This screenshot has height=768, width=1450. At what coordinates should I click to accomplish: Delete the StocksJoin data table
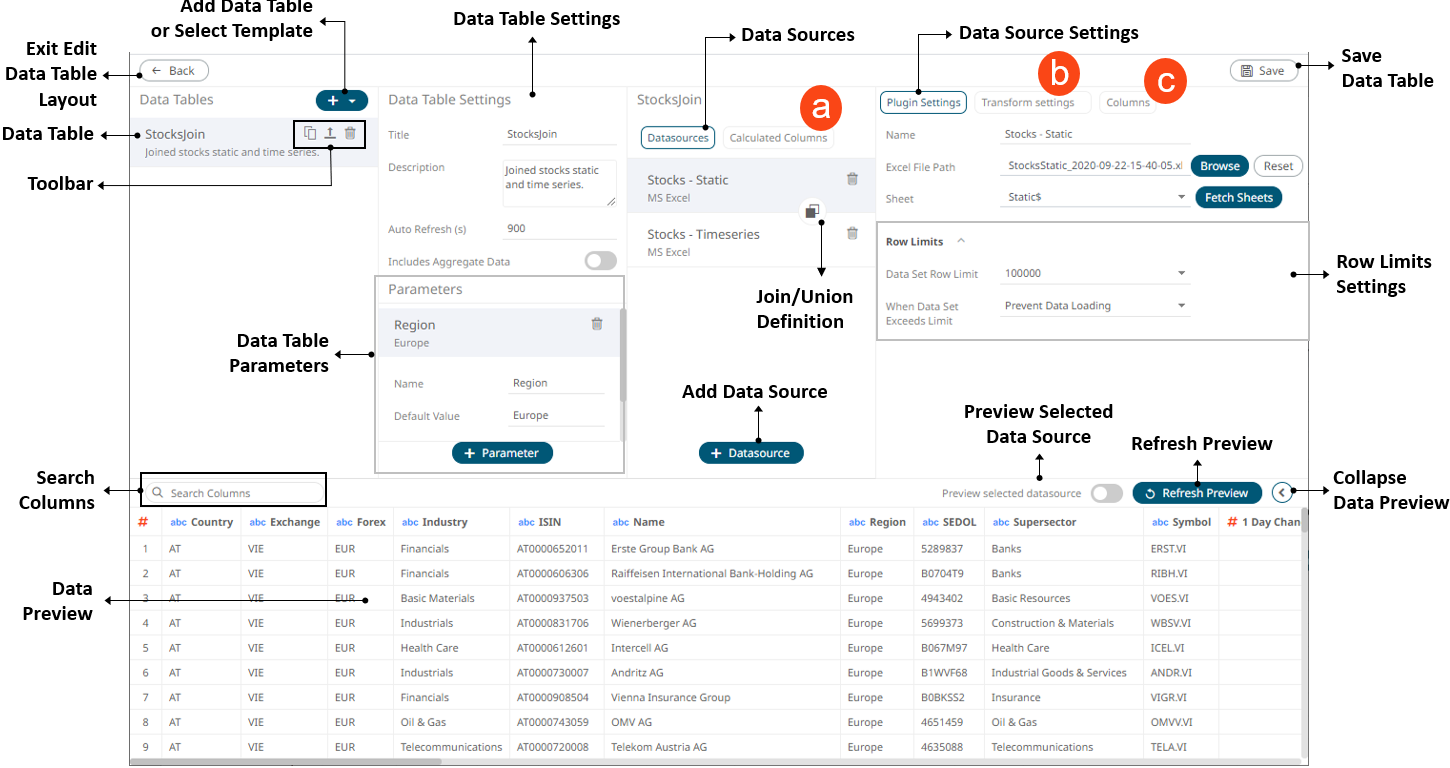[350, 133]
